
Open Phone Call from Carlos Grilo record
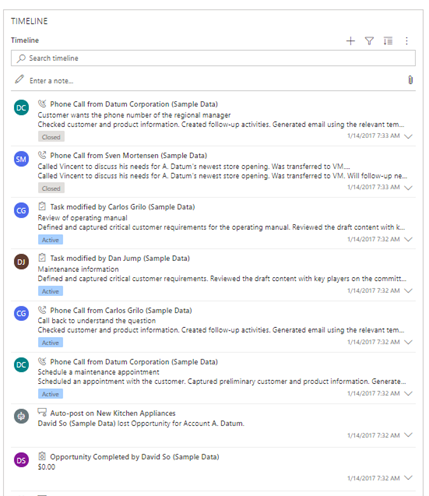click(121, 310)
